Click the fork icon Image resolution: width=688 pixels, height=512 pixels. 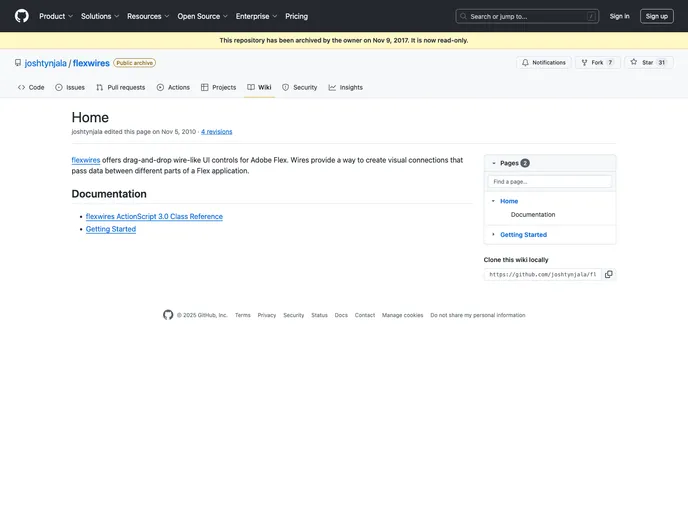(x=584, y=63)
